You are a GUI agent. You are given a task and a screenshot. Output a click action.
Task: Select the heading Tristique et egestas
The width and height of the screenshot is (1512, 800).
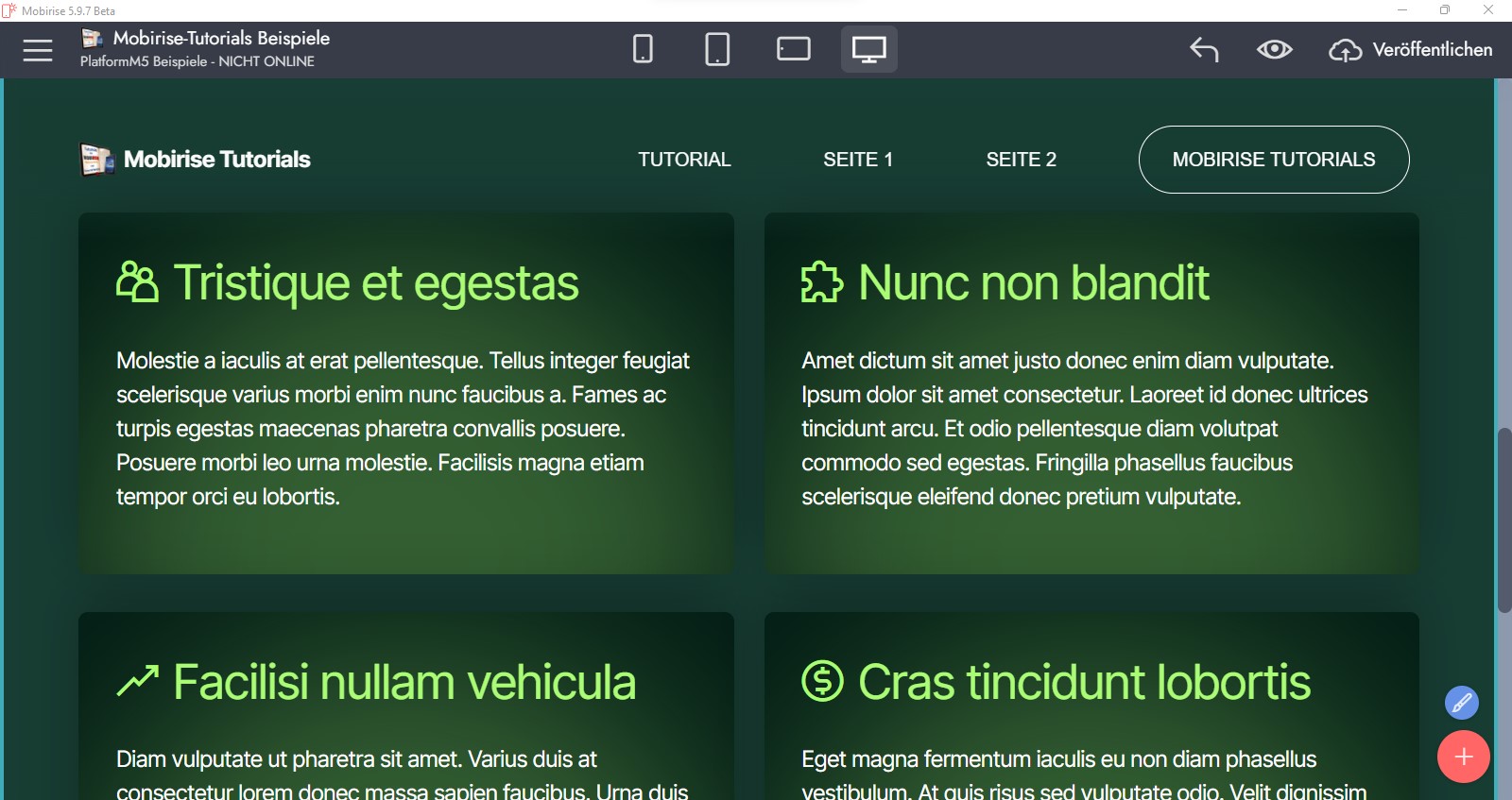376,282
